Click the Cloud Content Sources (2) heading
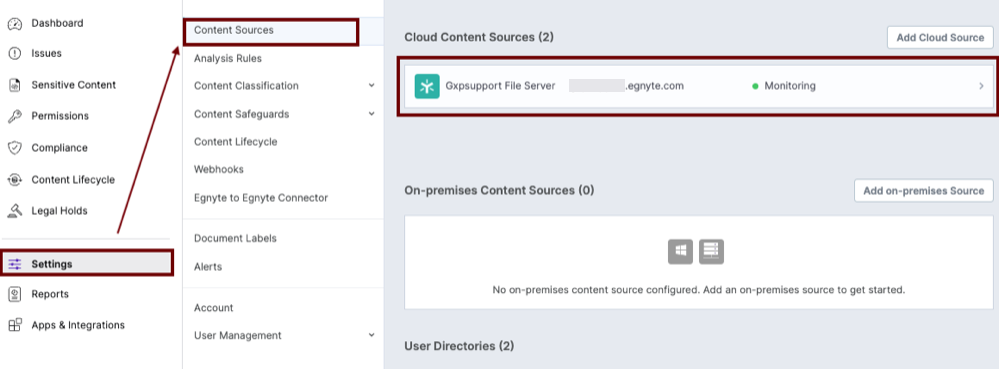The height and width of the screenshot is (369, 999). click(479, 38)
